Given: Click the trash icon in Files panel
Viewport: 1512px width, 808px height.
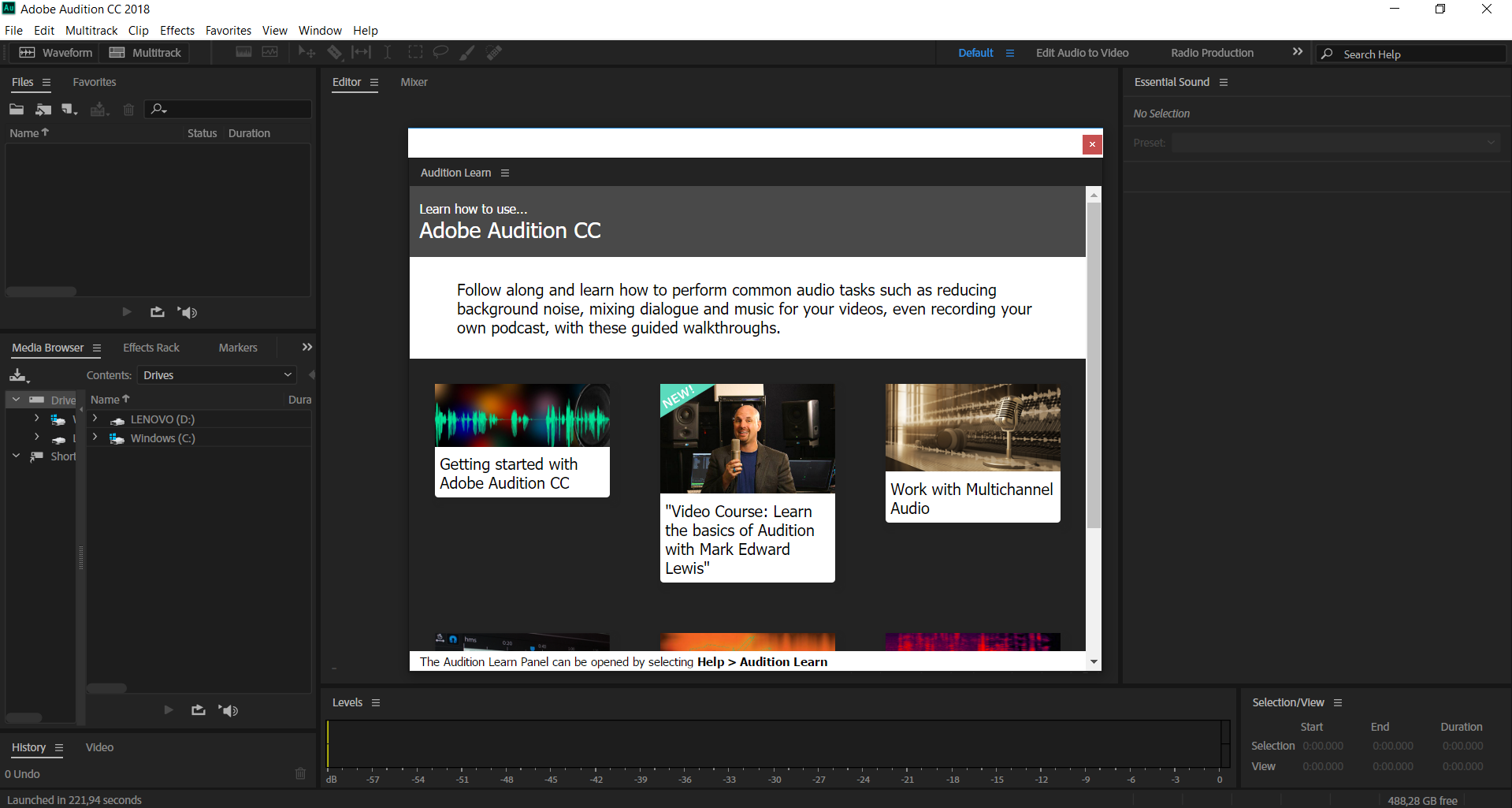Looking at the screenshot, I should 128,110.
